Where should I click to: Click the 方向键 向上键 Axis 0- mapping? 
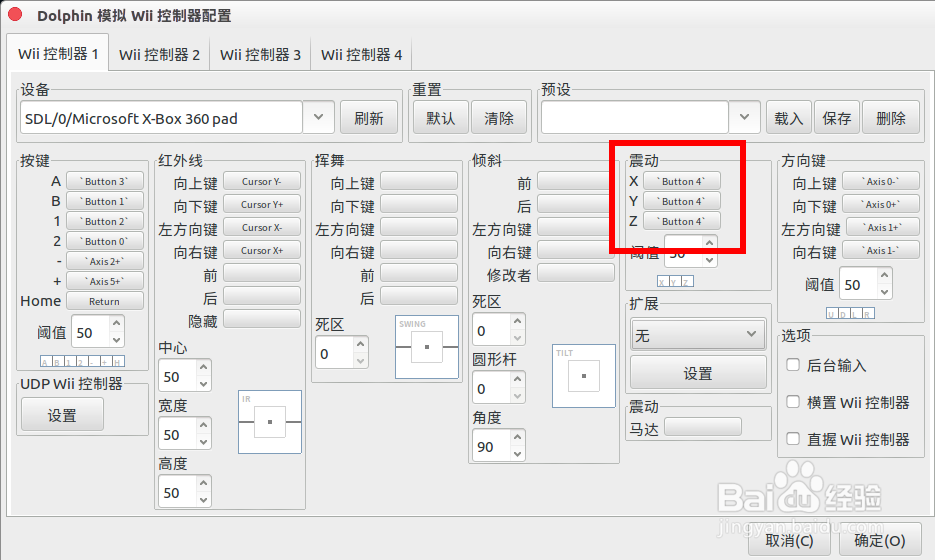point(880,181)
